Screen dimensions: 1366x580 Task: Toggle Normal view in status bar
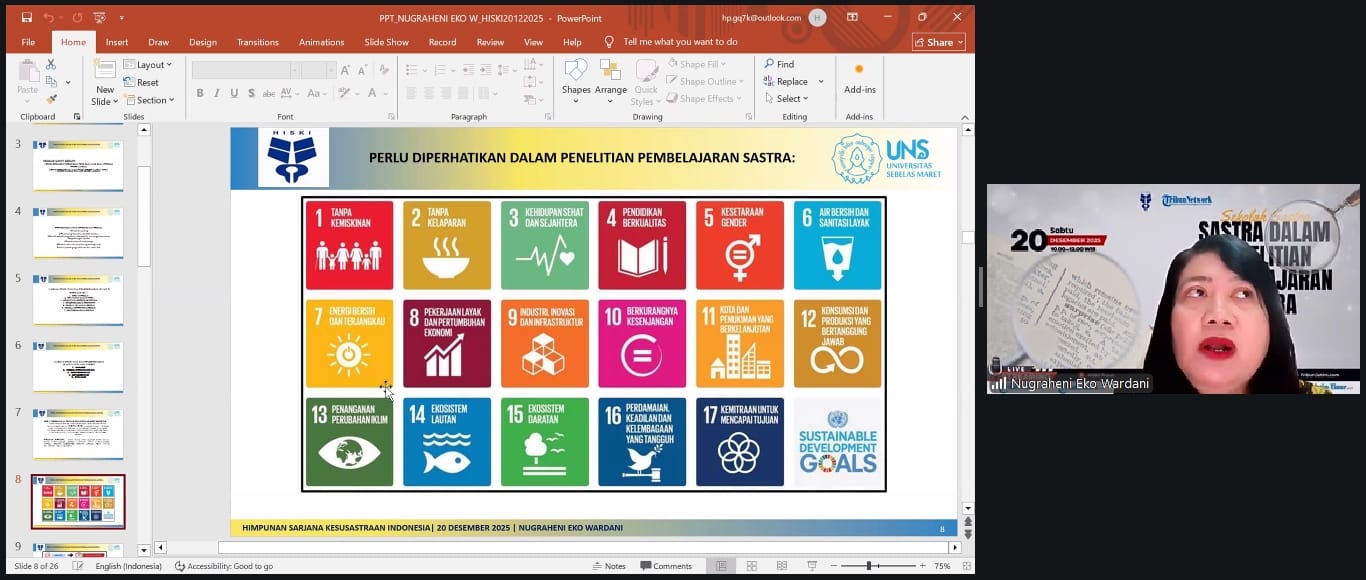pyautogui.click(x=720, y=566)
